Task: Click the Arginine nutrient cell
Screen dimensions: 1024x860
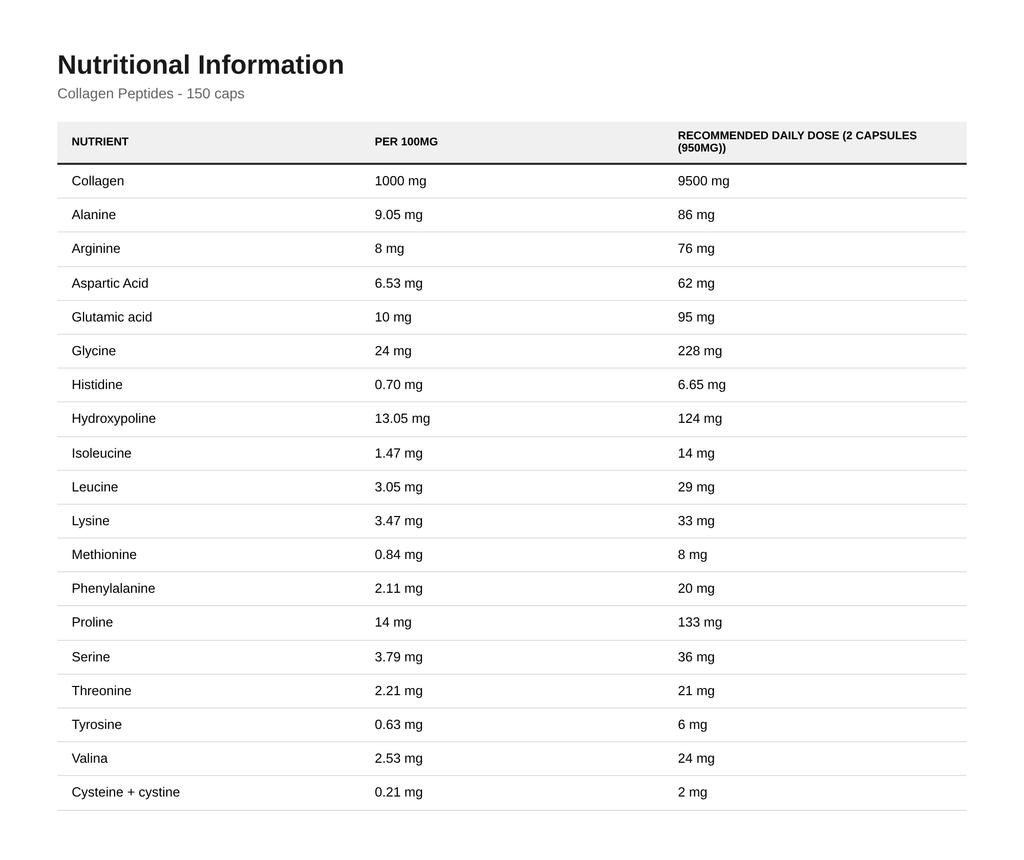Action: [x=96, y=249]
